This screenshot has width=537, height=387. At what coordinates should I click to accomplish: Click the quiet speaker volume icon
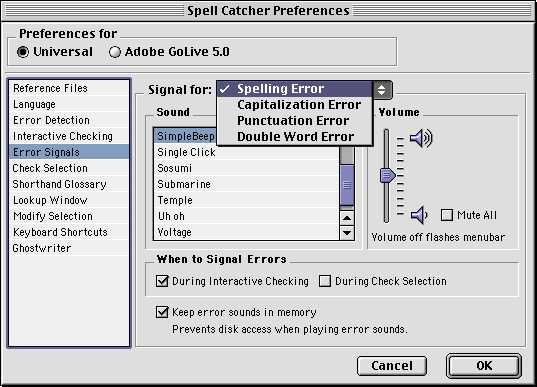tap(419, 215)
